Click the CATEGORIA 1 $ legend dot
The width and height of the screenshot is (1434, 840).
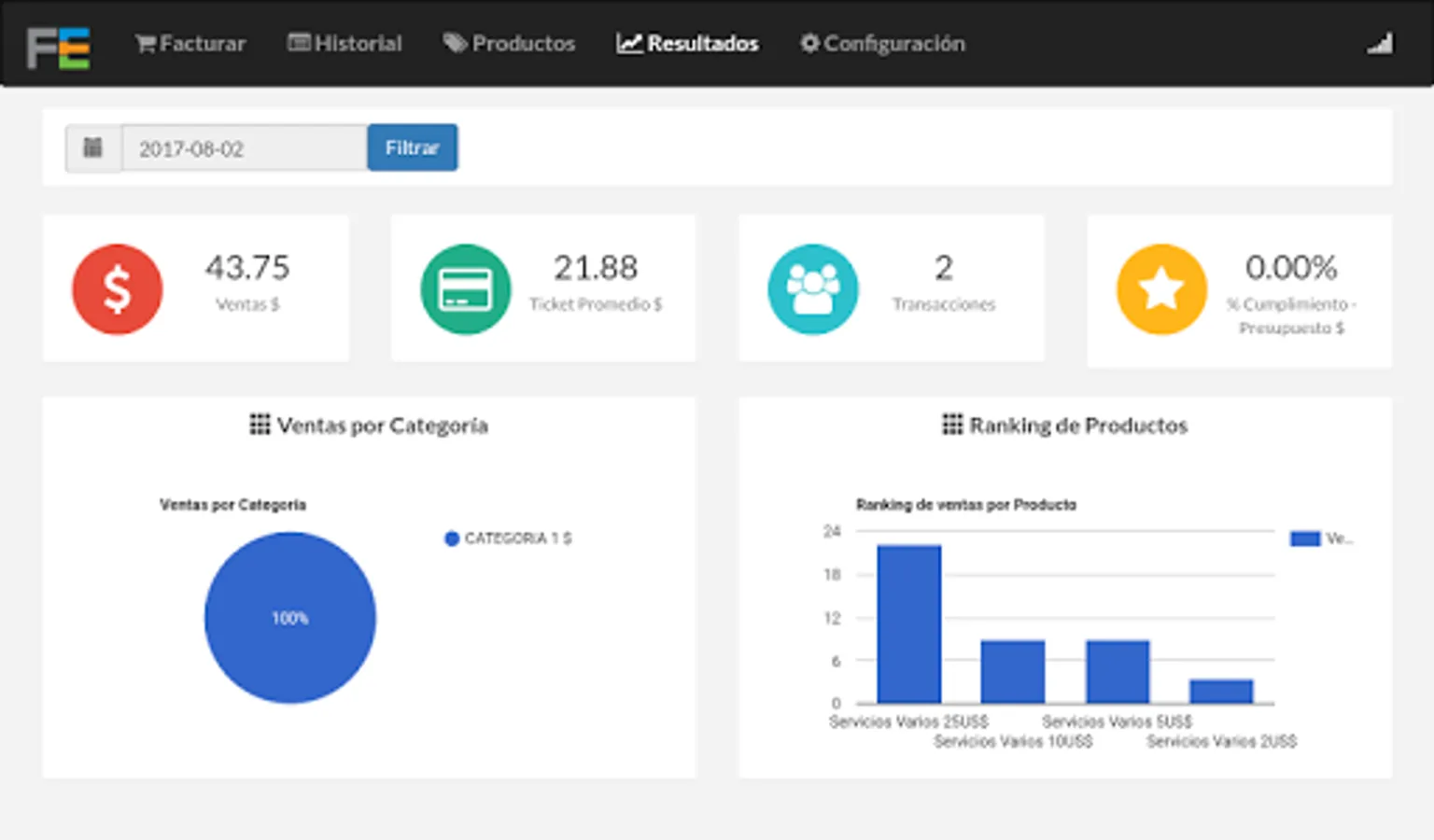pyautogui.click(x=452, y=539)
